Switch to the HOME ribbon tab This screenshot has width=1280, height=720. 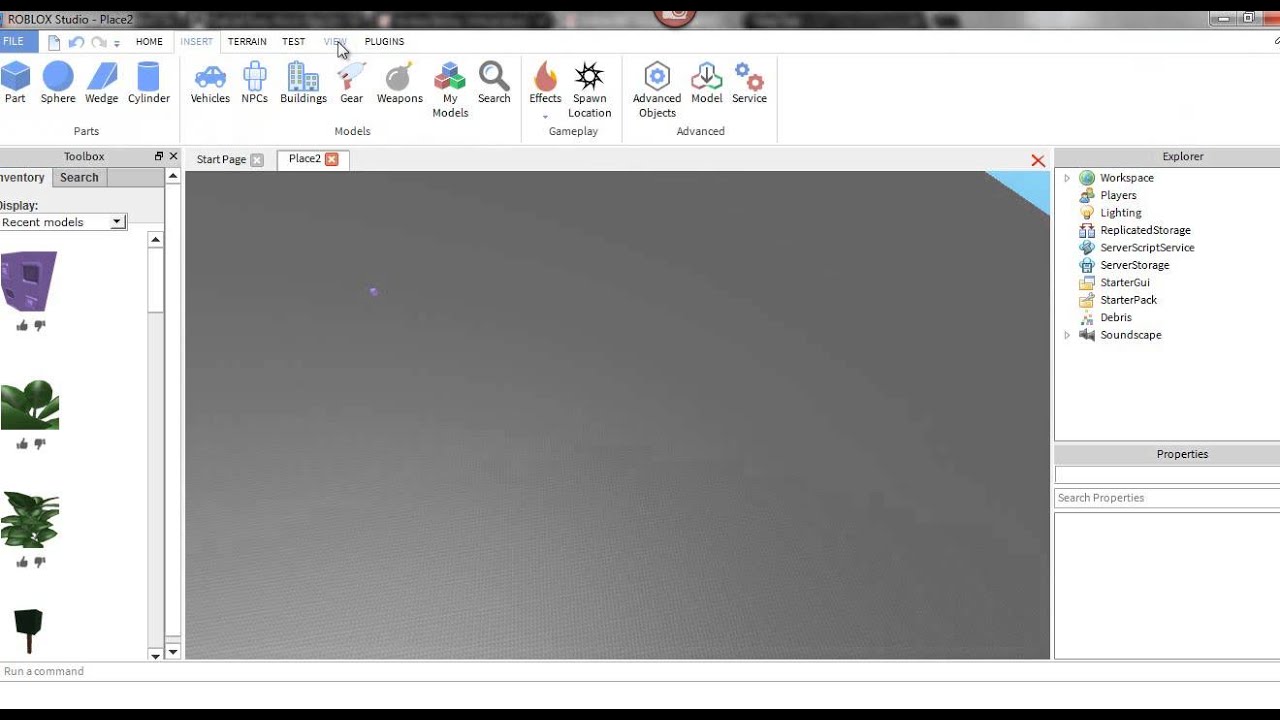[x=149, y=42]
